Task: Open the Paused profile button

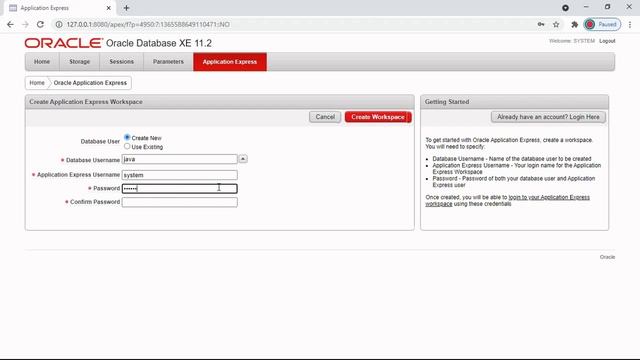Action: (x=602, y=24)
